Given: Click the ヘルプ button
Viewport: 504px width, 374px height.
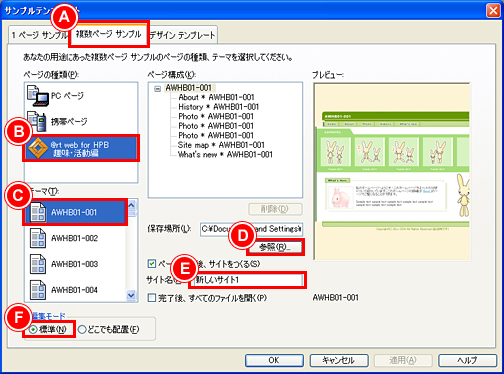Looking at the screenshot, I should (x=467, y=360).
